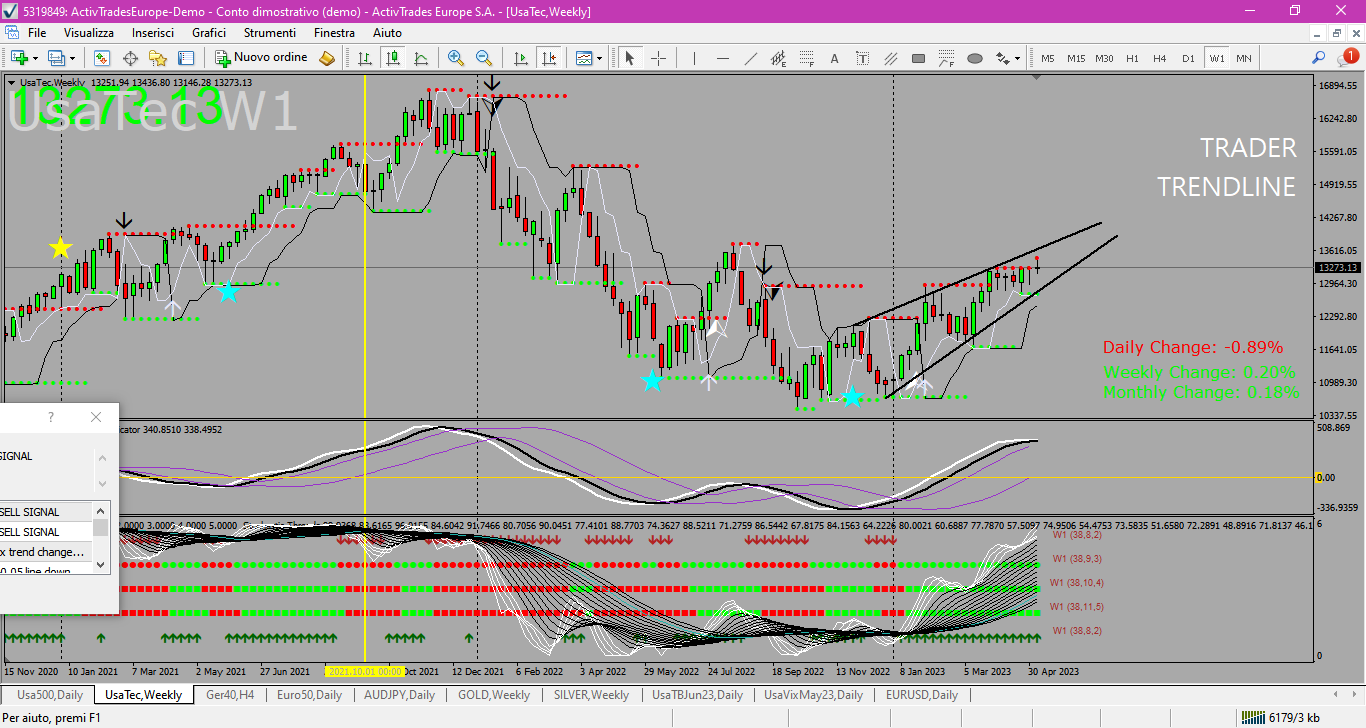Screen dimensions: 1366x728
Task: Select the equidistant channel tool
Action: tap(779, 58)
